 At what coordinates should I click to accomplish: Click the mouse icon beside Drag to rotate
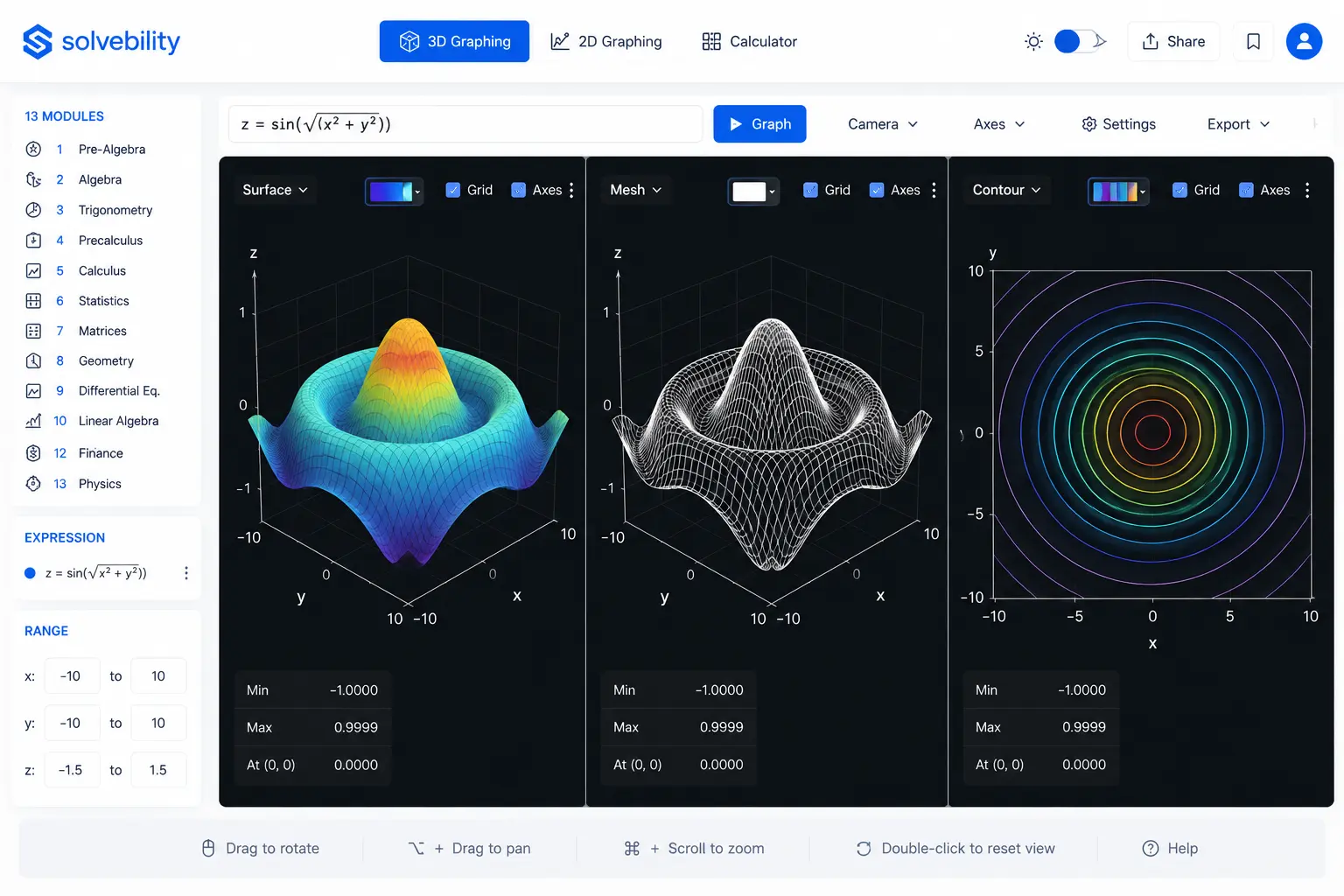tap(208, 849)
